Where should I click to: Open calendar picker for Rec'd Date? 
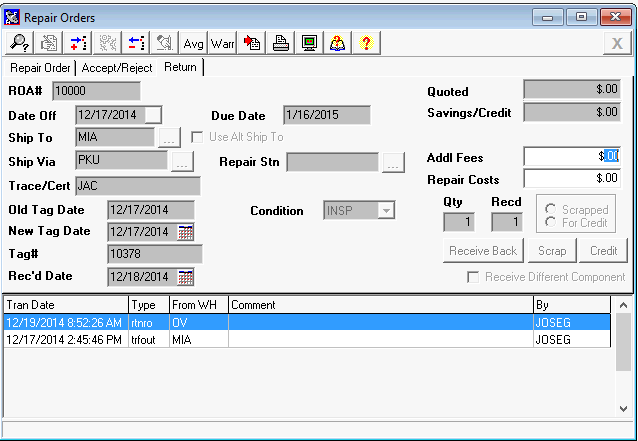[x=185, y=277]
